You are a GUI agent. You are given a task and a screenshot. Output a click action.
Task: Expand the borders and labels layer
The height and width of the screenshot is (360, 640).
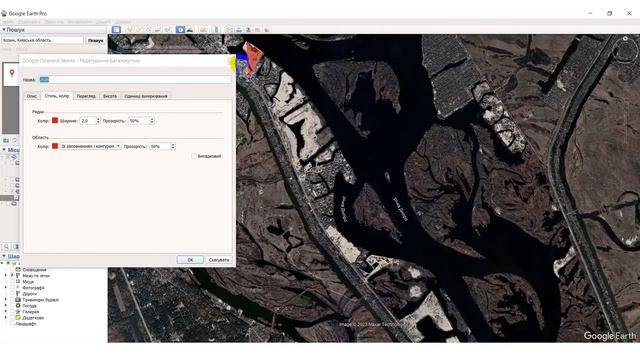[x=6, y=276]
